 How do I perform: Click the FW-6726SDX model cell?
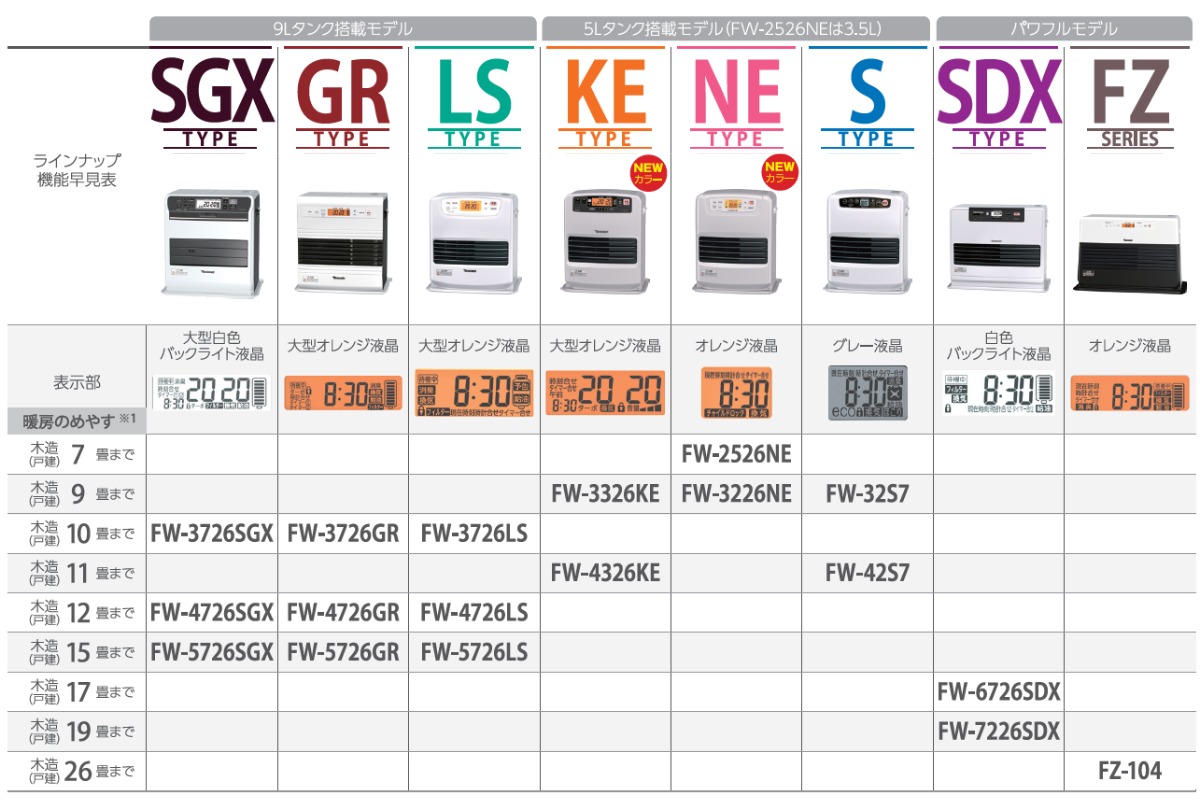click(999, 692)
